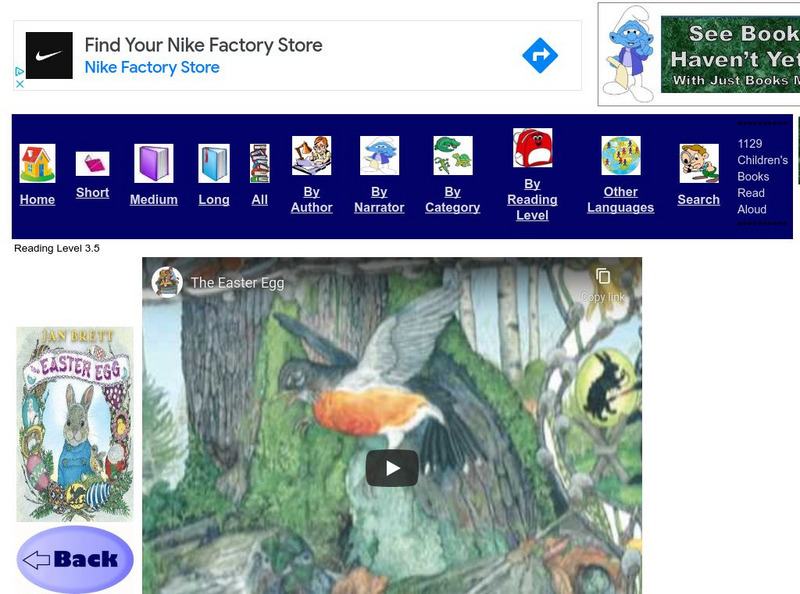Click the Short pink book icon
This screenshot has height=594, width=800.
(x=92, y=164)
